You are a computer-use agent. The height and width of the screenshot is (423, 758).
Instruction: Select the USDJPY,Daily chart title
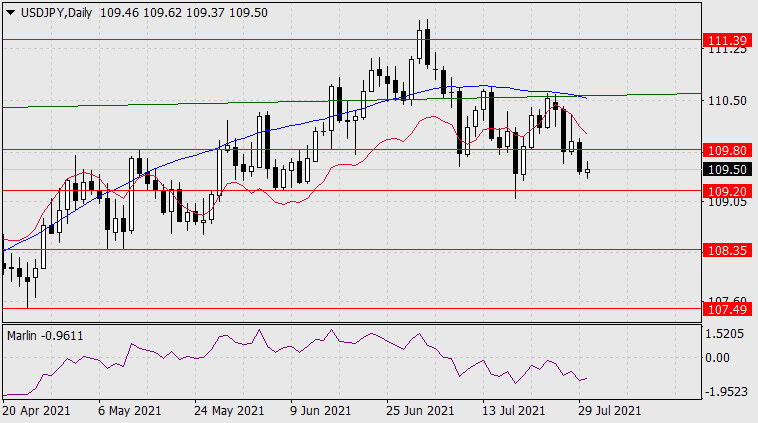(57, 13)
